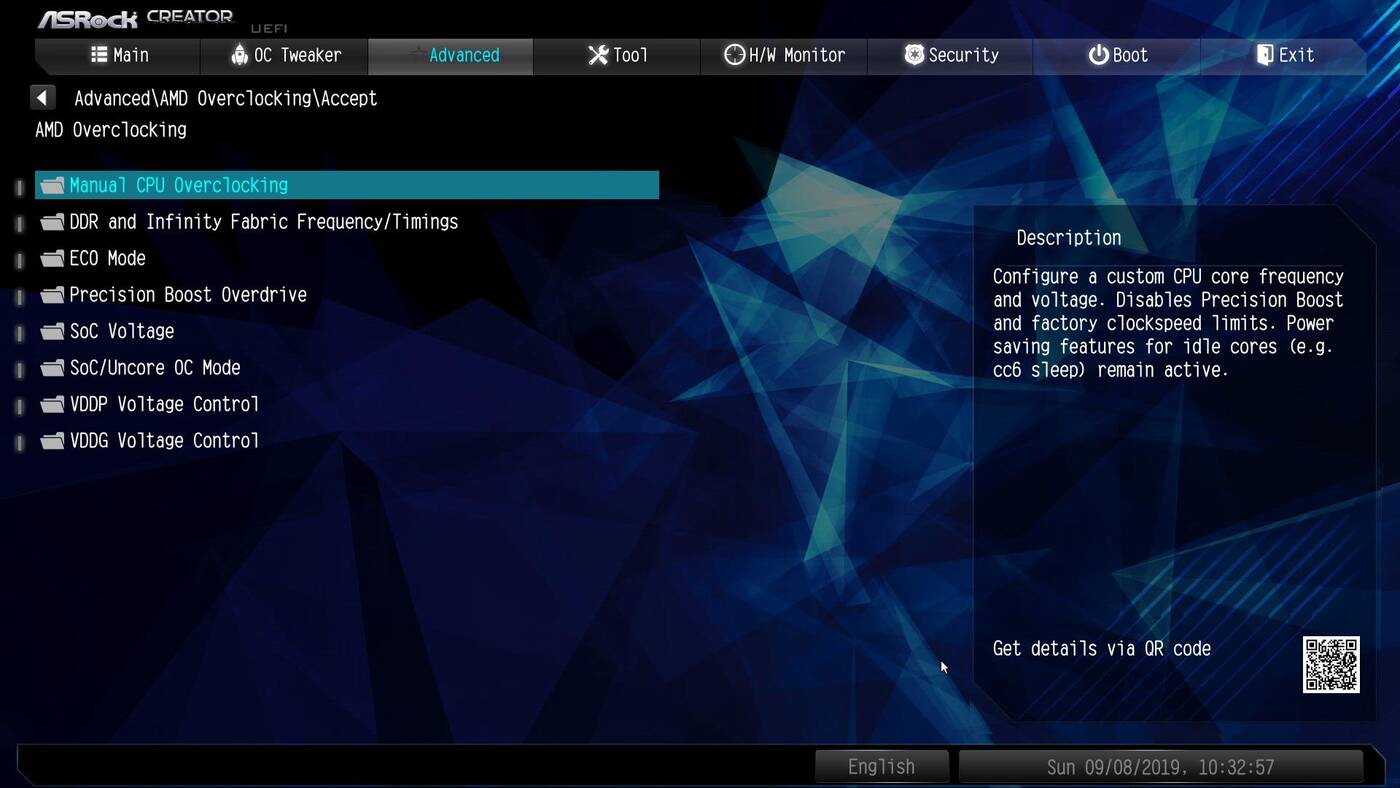Click the Get details via QR code text
Viewport: 1400px width, 788px height.
coord(1101,649)
